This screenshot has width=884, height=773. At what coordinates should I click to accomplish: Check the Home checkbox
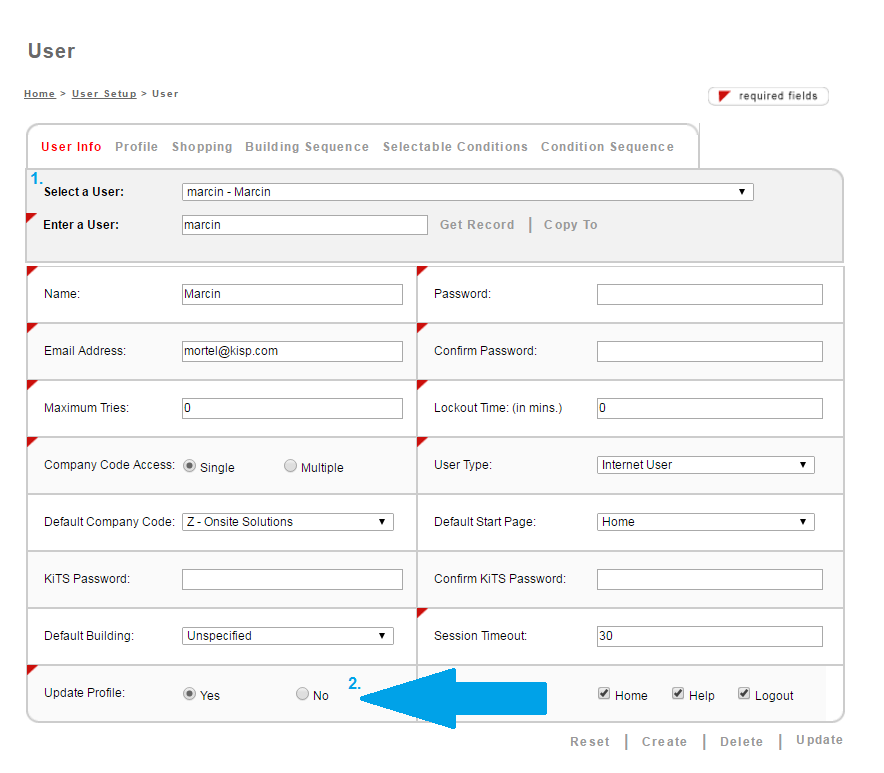click(x=604, y=694)
